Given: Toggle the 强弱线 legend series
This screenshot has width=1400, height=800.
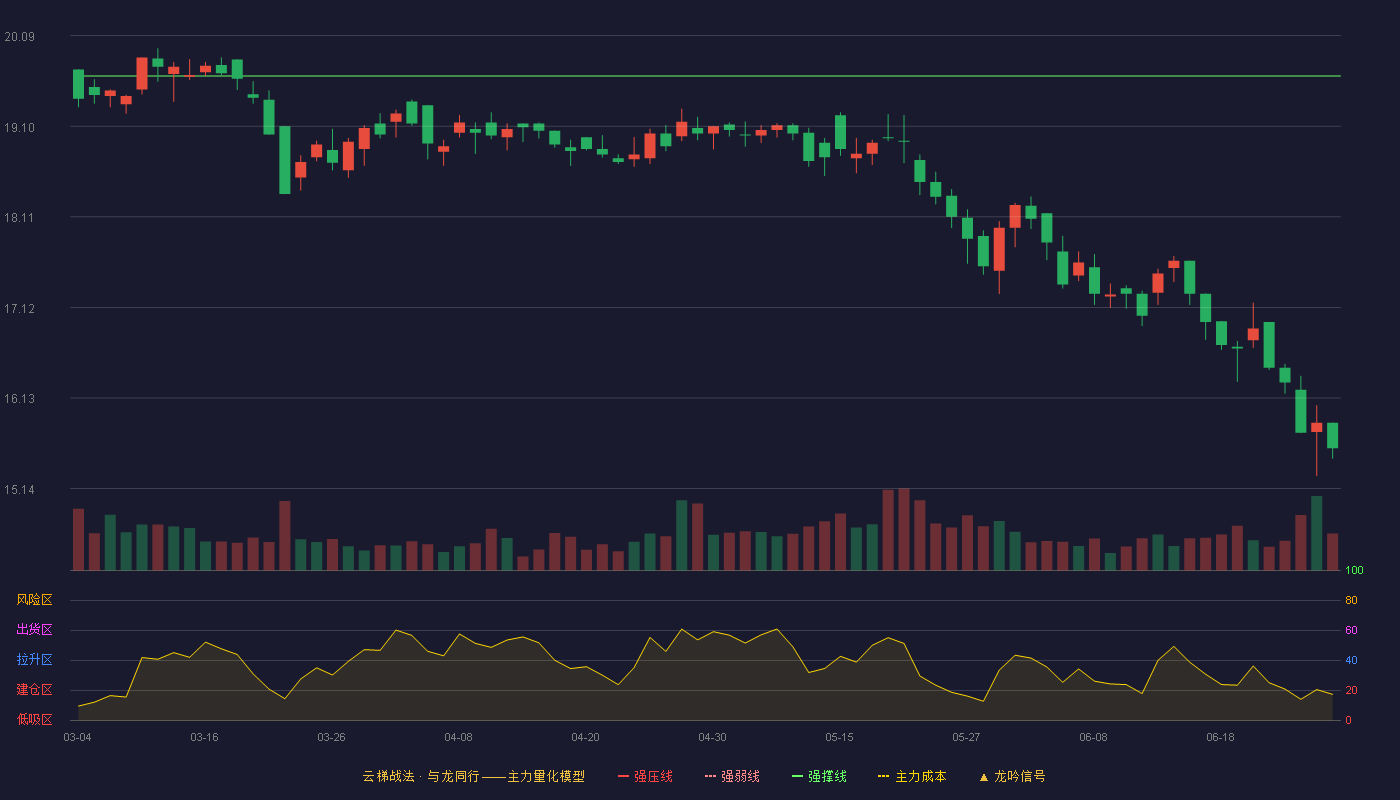Looking at the screenshot, I should [732, 776].
